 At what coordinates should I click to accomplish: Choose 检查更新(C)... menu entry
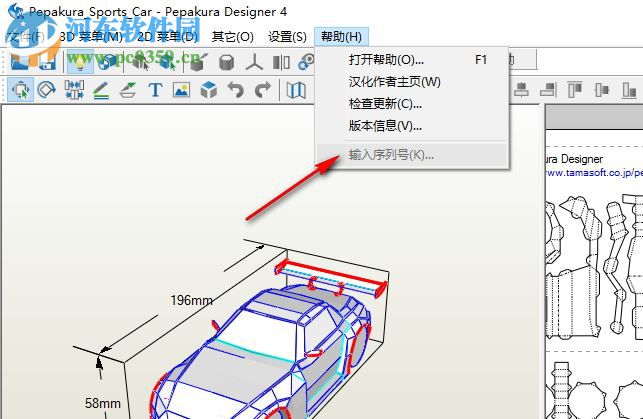coord(412,104)
